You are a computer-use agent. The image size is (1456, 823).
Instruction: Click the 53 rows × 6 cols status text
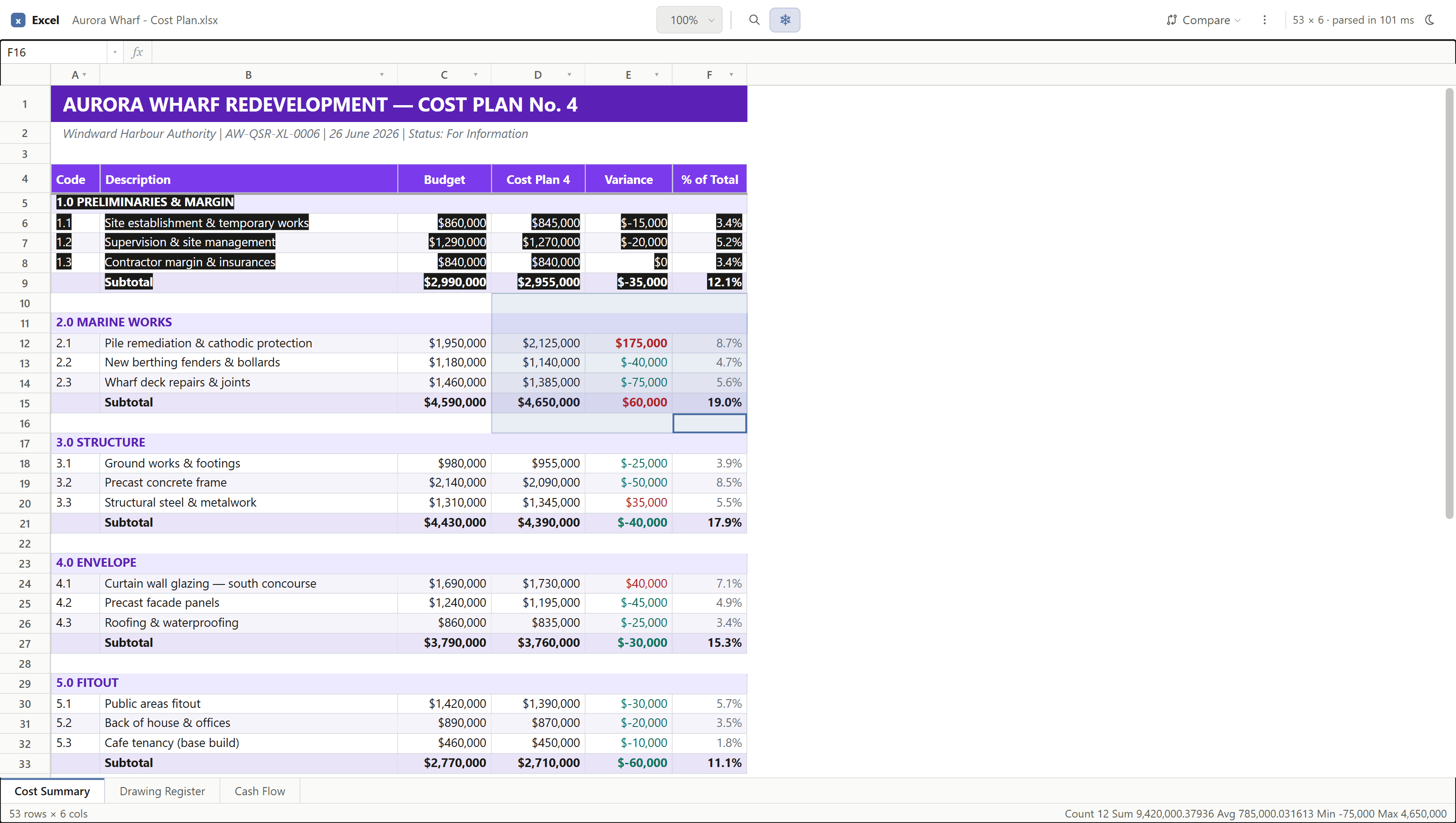coord(48,813)
